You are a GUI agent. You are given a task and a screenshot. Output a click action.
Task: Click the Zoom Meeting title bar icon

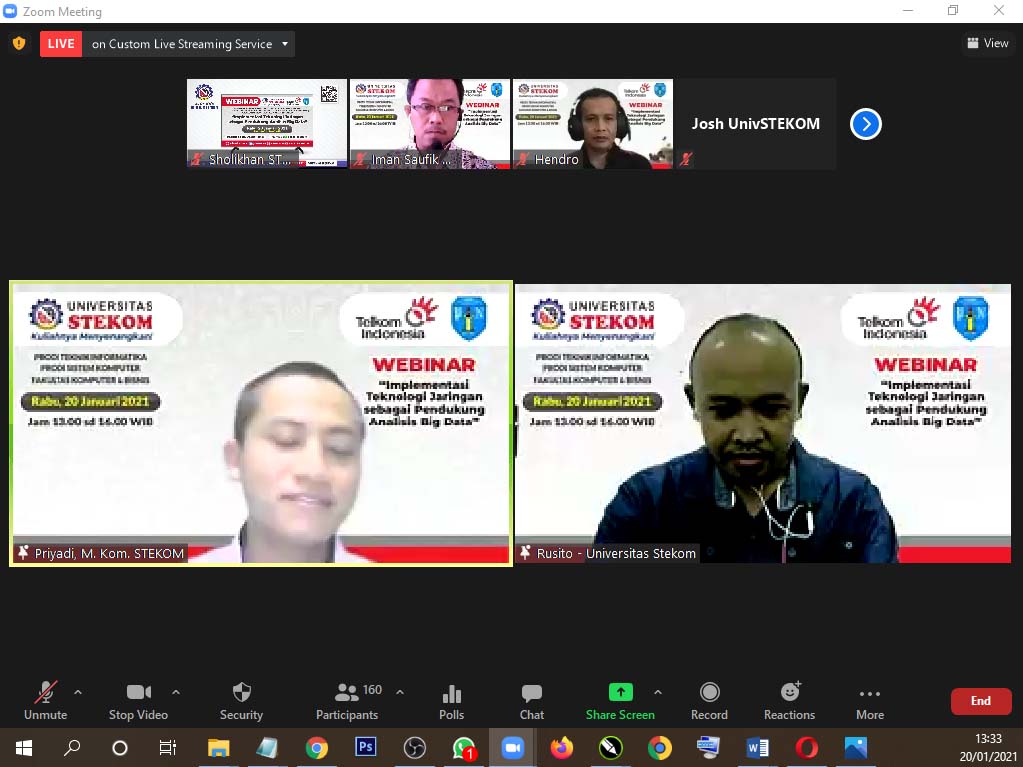point(10,11)
